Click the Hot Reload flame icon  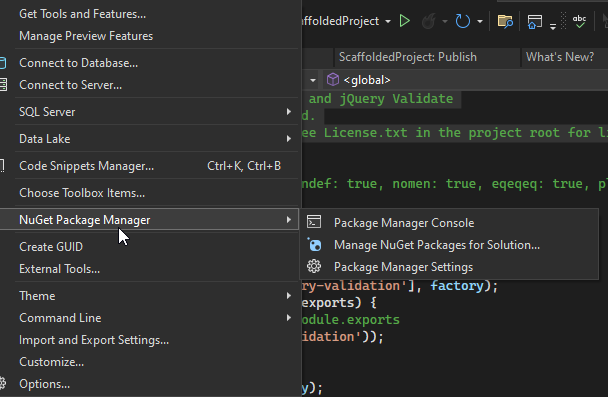pos(429,21)
